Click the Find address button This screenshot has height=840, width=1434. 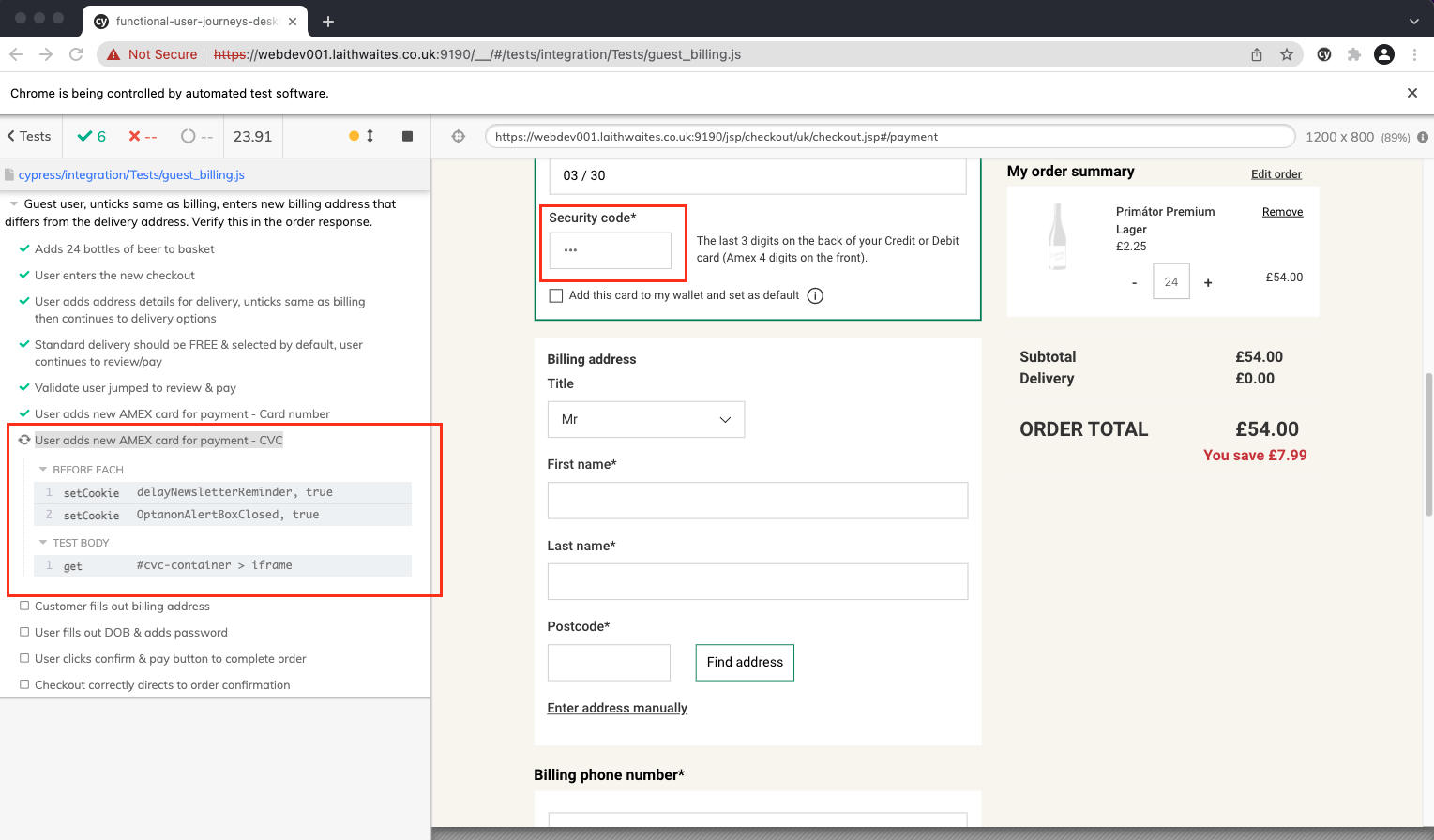(745, 662)
